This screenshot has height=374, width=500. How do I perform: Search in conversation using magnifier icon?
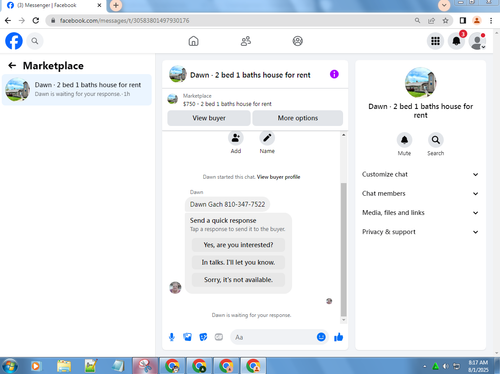[436, 140]
